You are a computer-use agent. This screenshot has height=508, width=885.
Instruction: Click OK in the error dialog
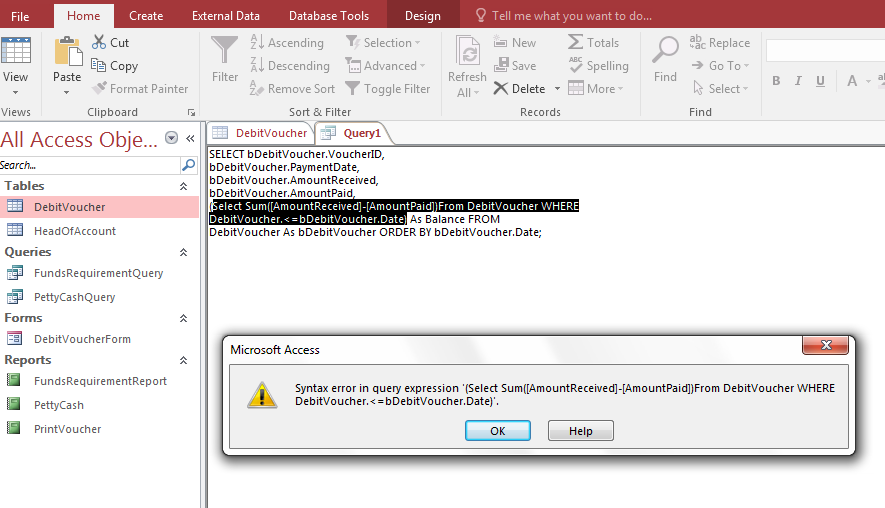(498, 431)
